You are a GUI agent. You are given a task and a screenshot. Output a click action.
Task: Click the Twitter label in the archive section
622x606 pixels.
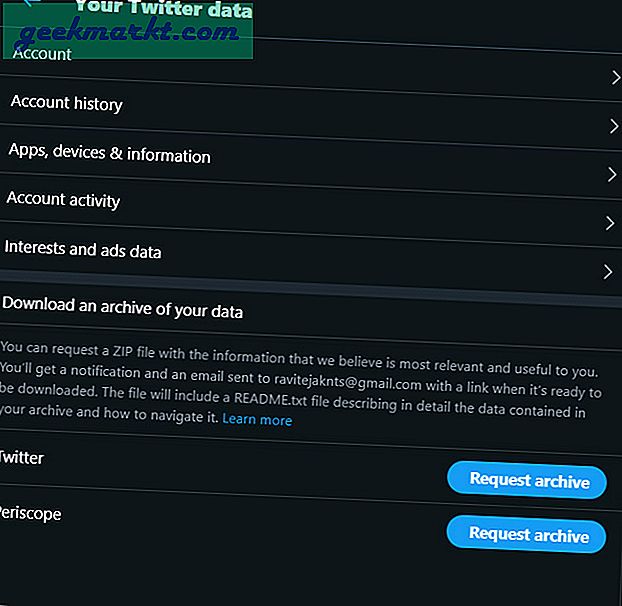click(21, 458)
